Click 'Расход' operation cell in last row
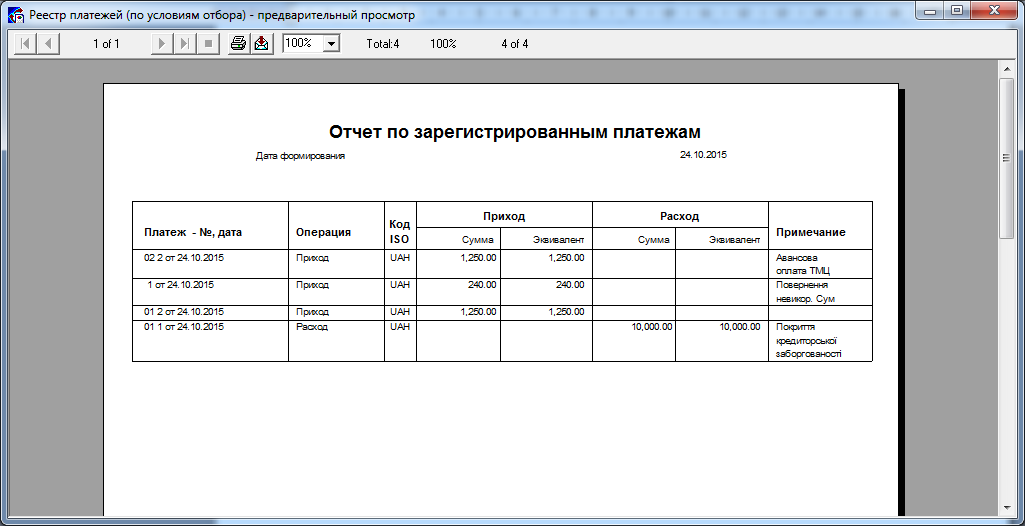 [312, 327]
